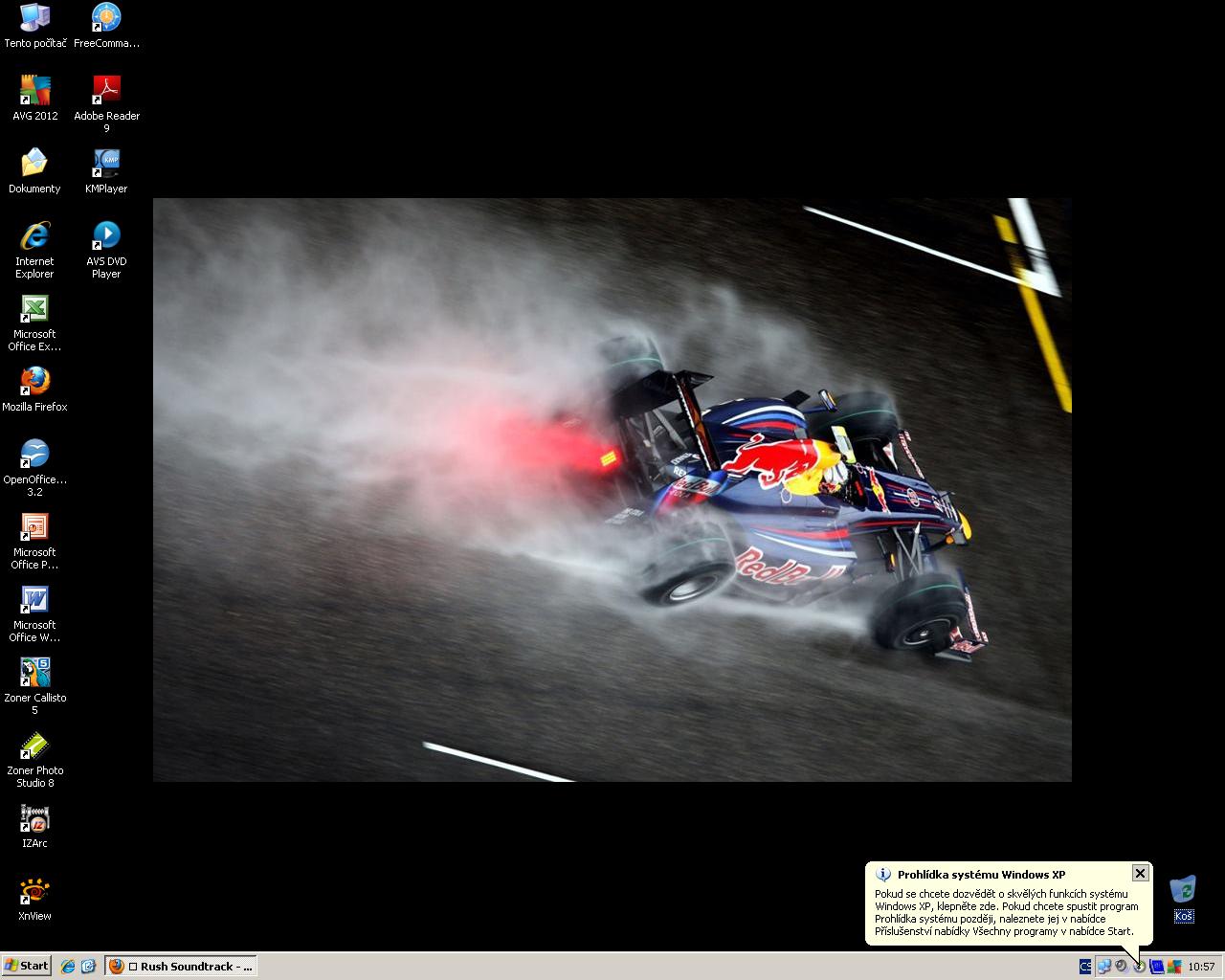Viewport: 1225px width, 980px height.
Task: Select the Microsoft Office Excel shortcut
Action: tap(35, 322)
